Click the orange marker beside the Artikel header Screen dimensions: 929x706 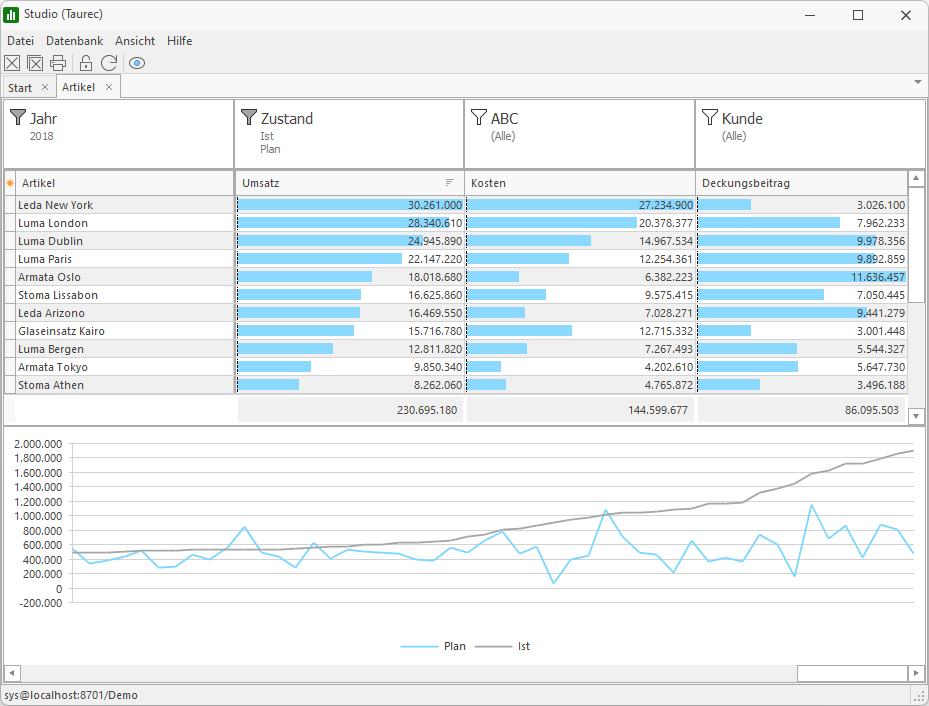click(10, 183)
